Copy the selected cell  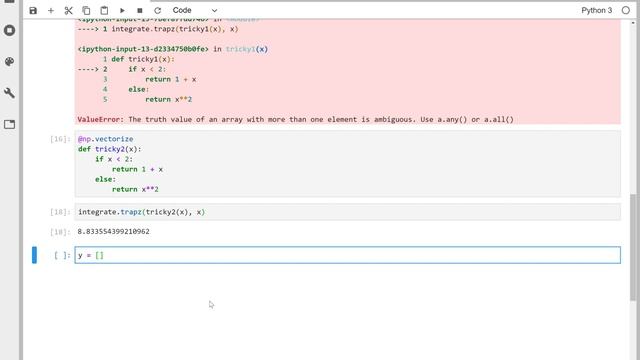coord(86,11)
